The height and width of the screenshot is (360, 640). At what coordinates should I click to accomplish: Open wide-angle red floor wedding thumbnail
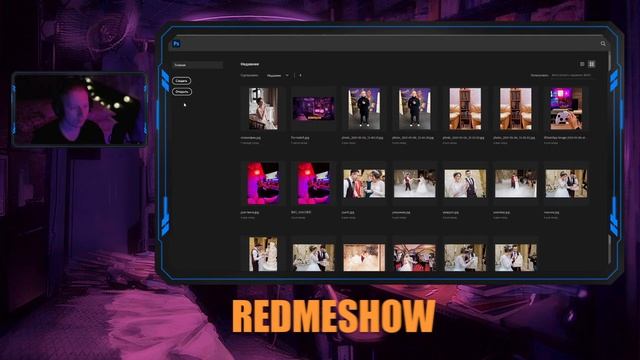[414, 258]
